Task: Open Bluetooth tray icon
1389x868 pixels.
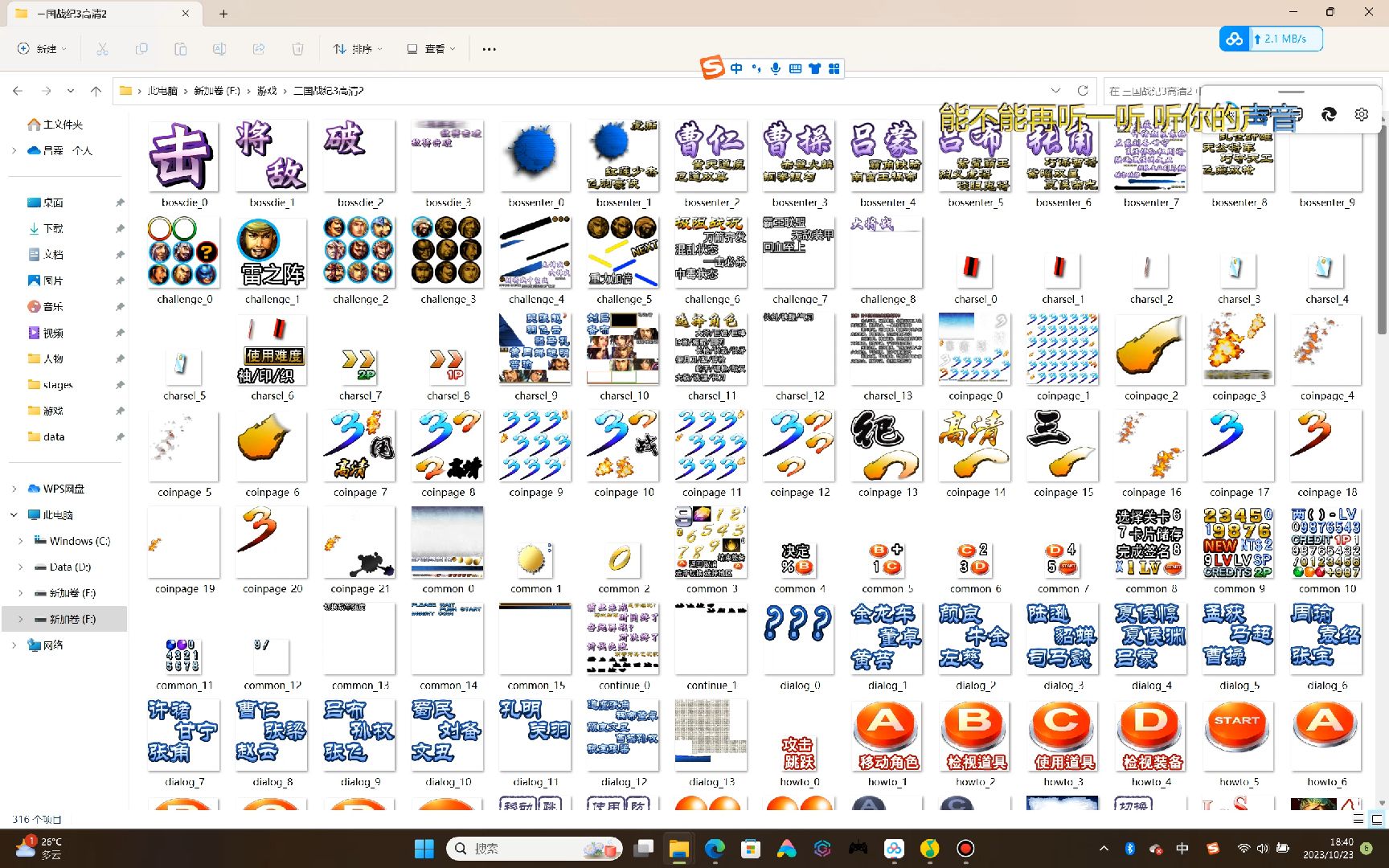Action: [1129, 848]
